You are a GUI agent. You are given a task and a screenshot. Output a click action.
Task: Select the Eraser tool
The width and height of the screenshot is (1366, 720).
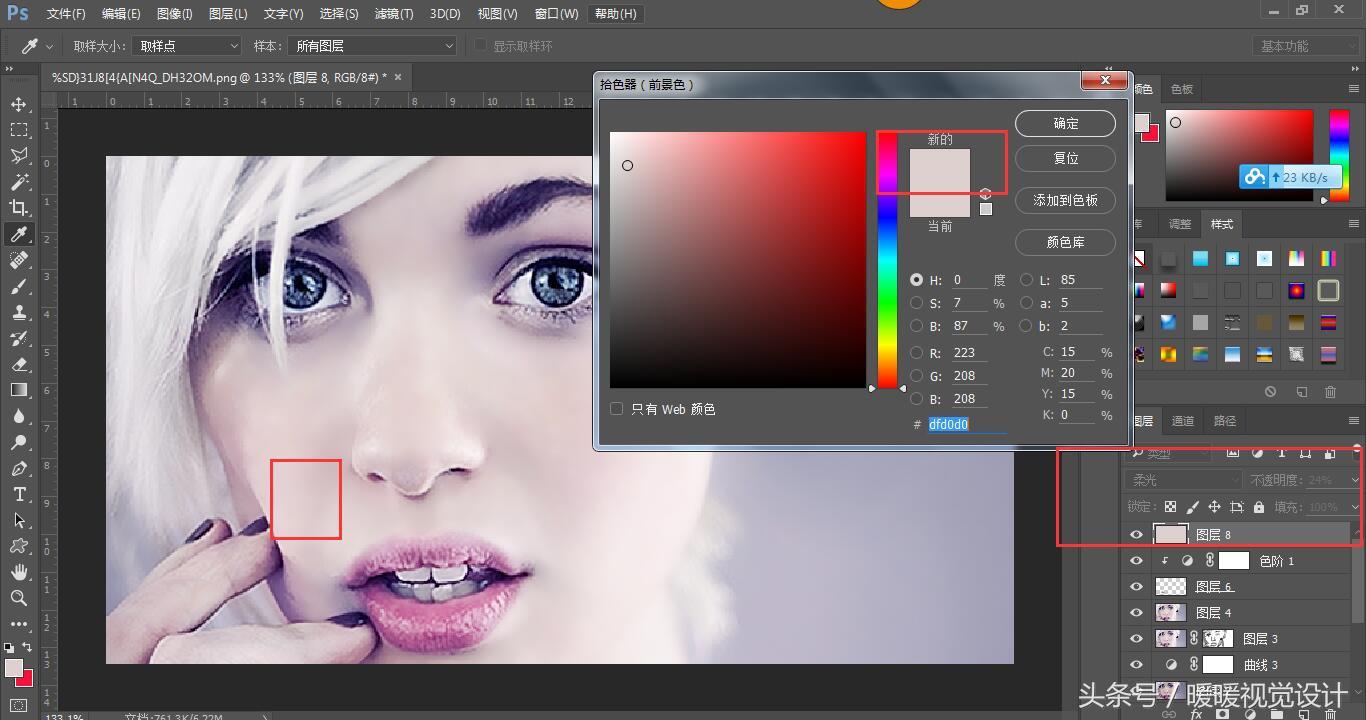[x=19, y=364]
